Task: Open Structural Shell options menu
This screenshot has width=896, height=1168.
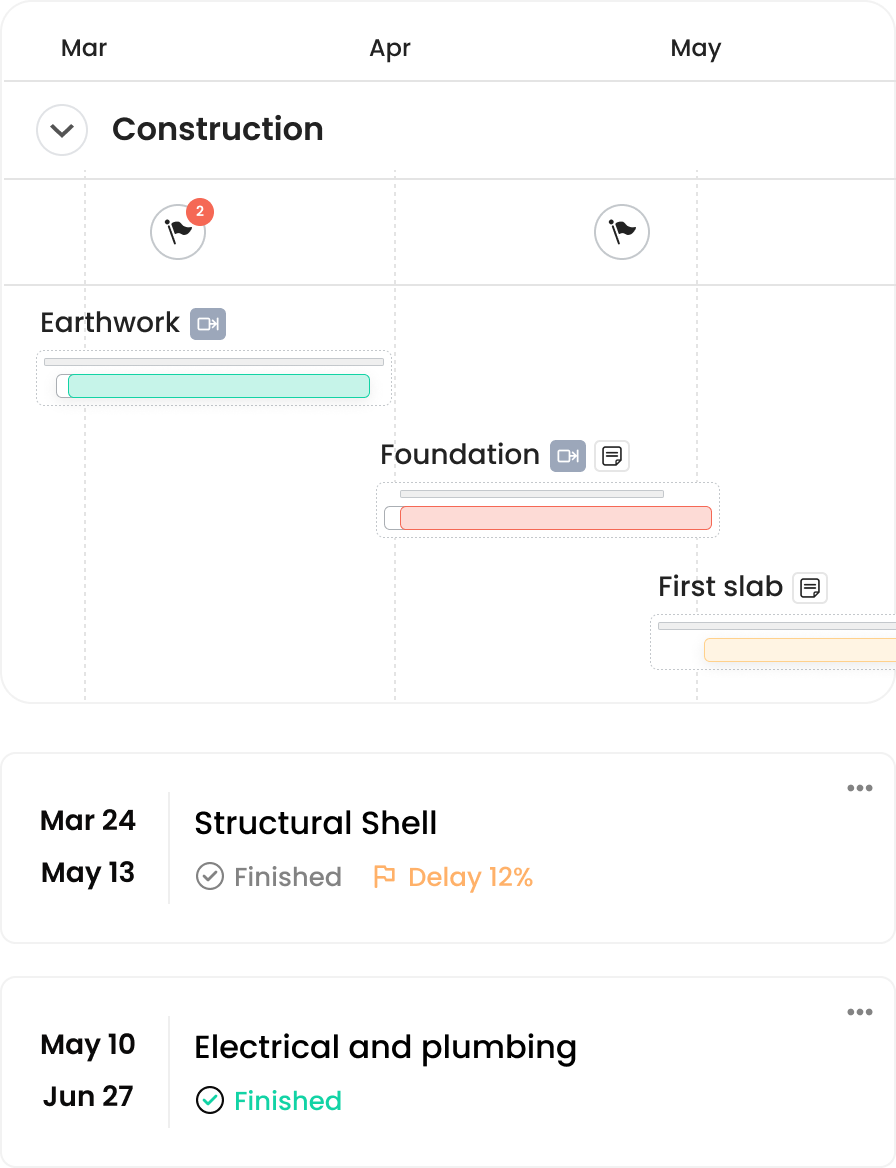Action: click(859, 788)
